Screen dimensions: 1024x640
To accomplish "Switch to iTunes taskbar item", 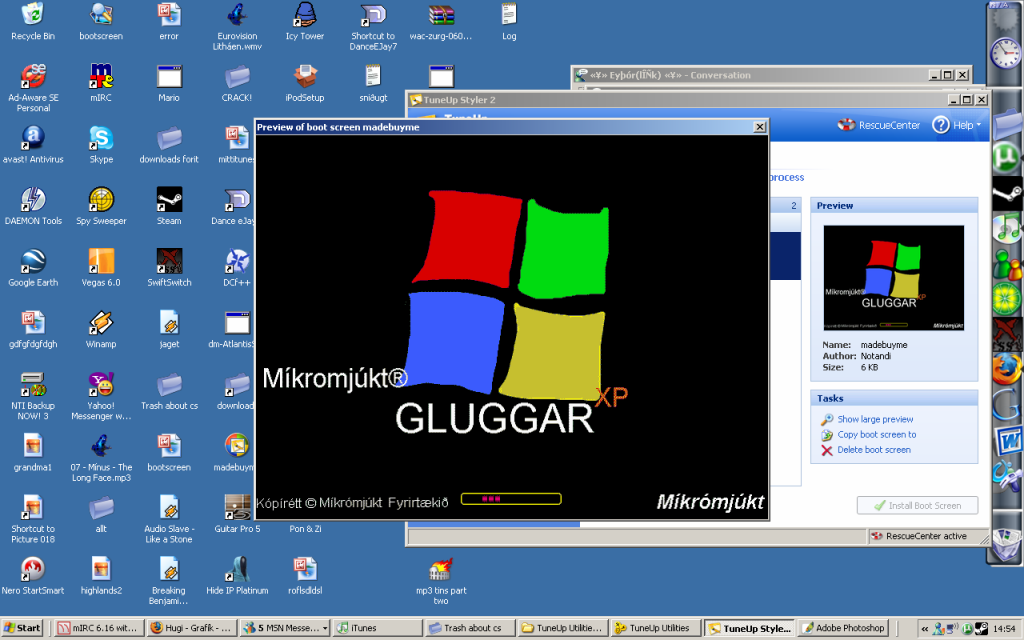I will click(x=376, y=628).
